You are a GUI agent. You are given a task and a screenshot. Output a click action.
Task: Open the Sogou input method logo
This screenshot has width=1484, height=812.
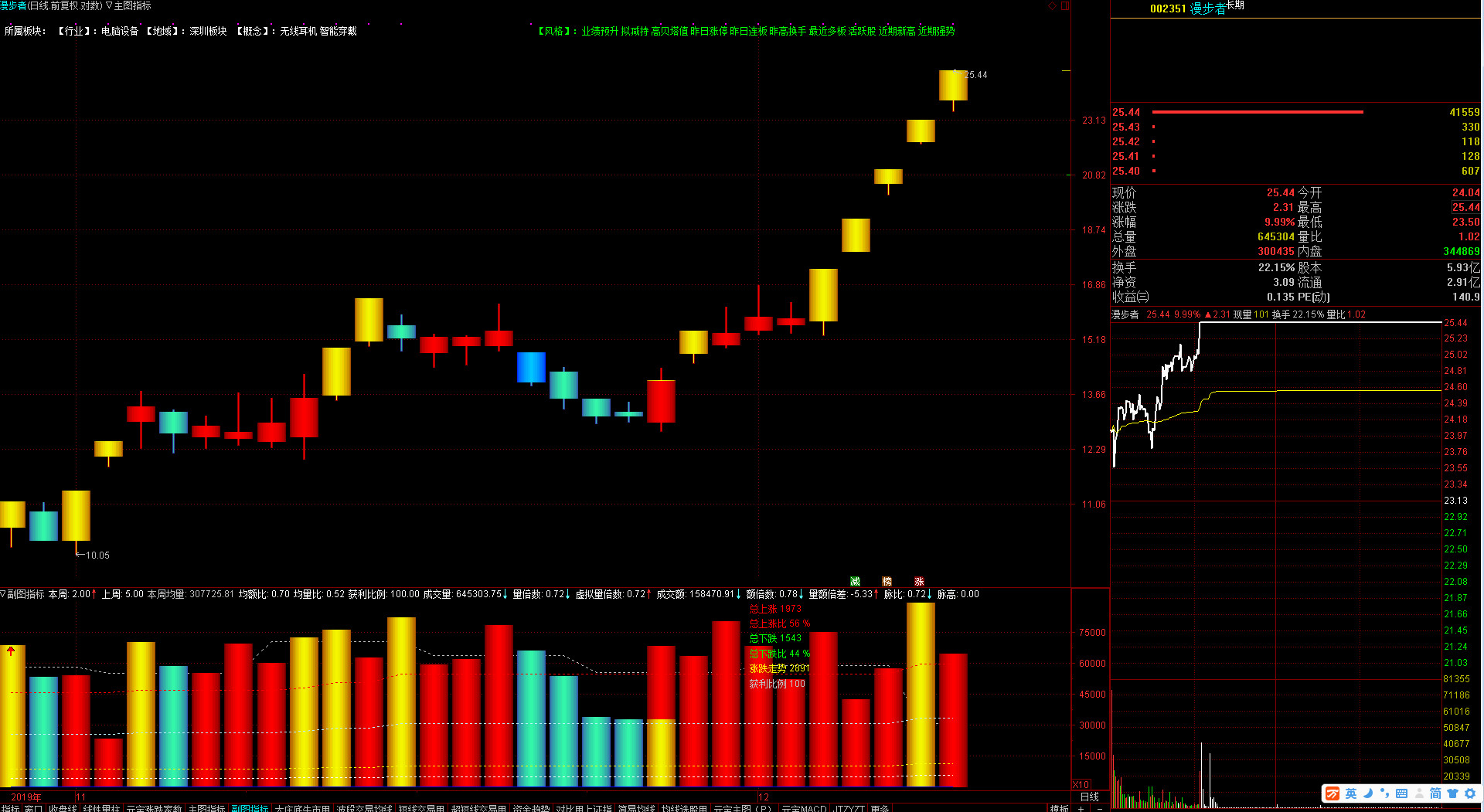[x=1333, y=793]
